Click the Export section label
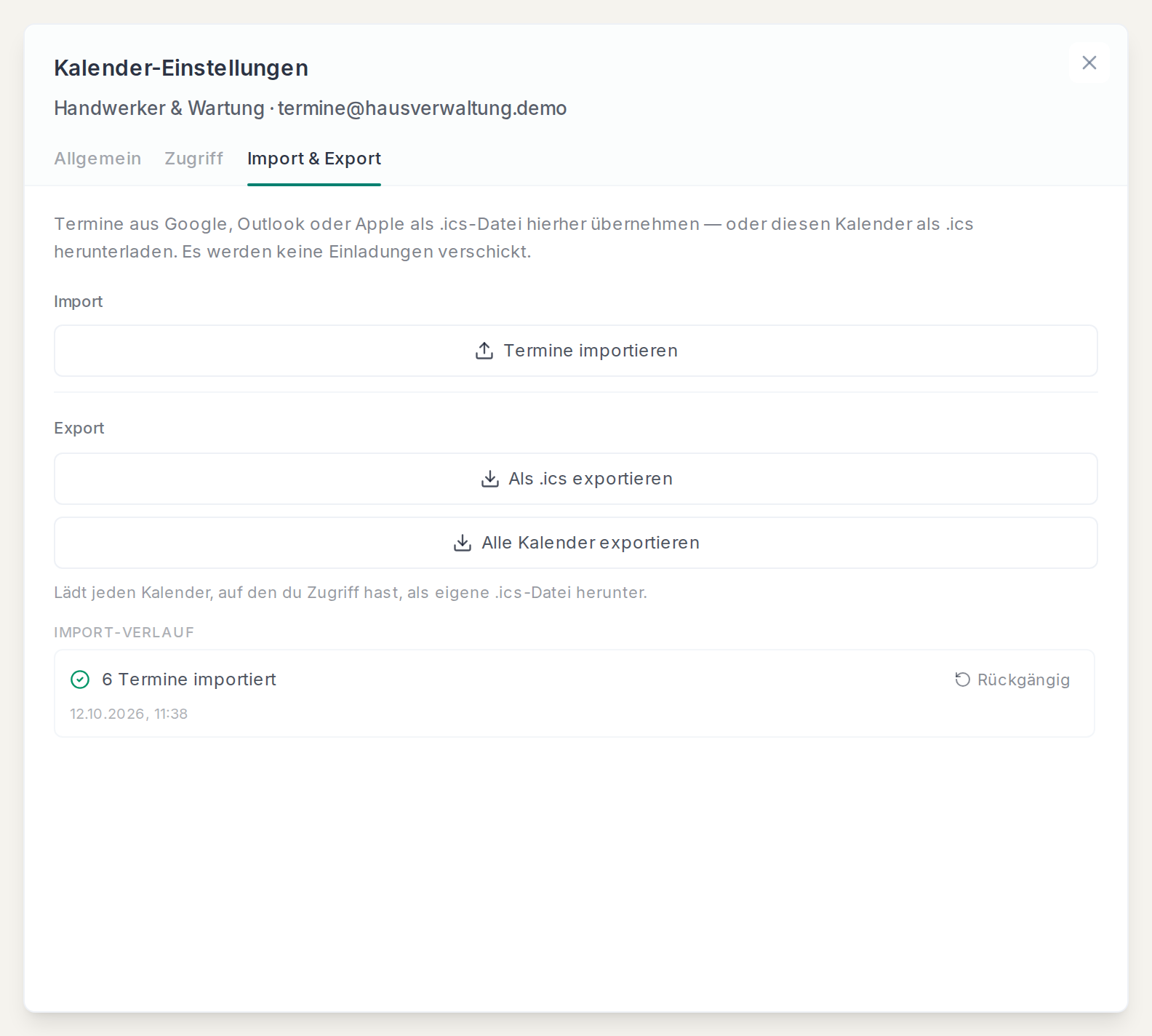 click(79, 428)
